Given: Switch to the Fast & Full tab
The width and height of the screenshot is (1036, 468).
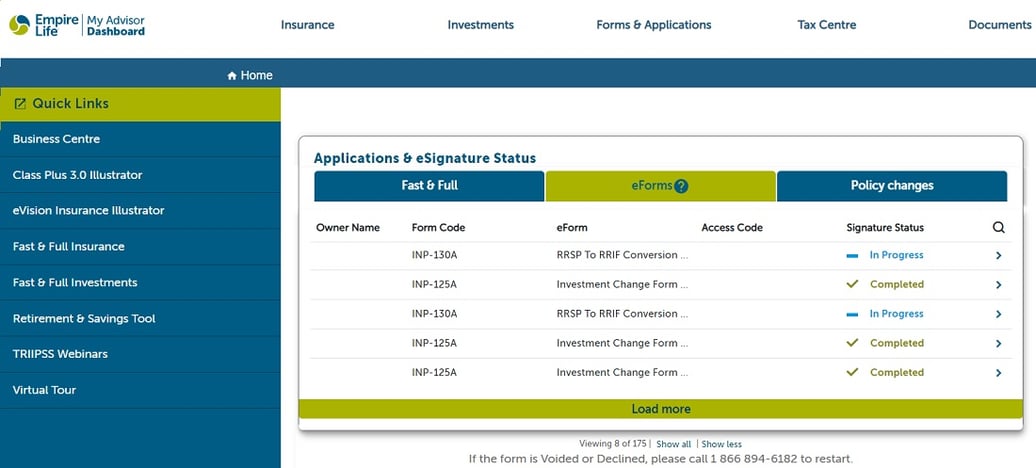Looking at the screenshot, I should click(x=429, y=186).
